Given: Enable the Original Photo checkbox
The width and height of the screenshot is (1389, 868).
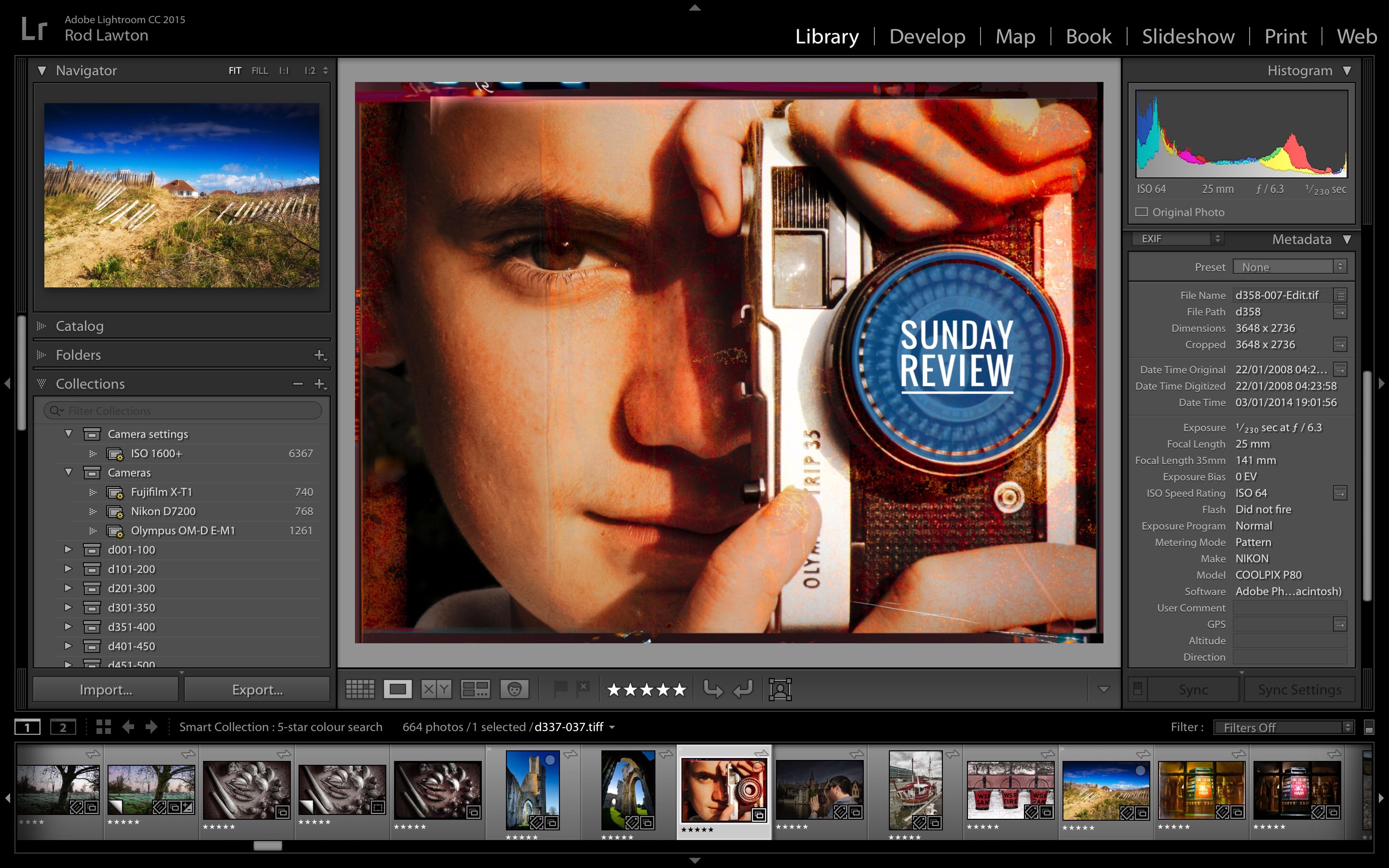Looking at the screenshot, I should pos(1142,212).
